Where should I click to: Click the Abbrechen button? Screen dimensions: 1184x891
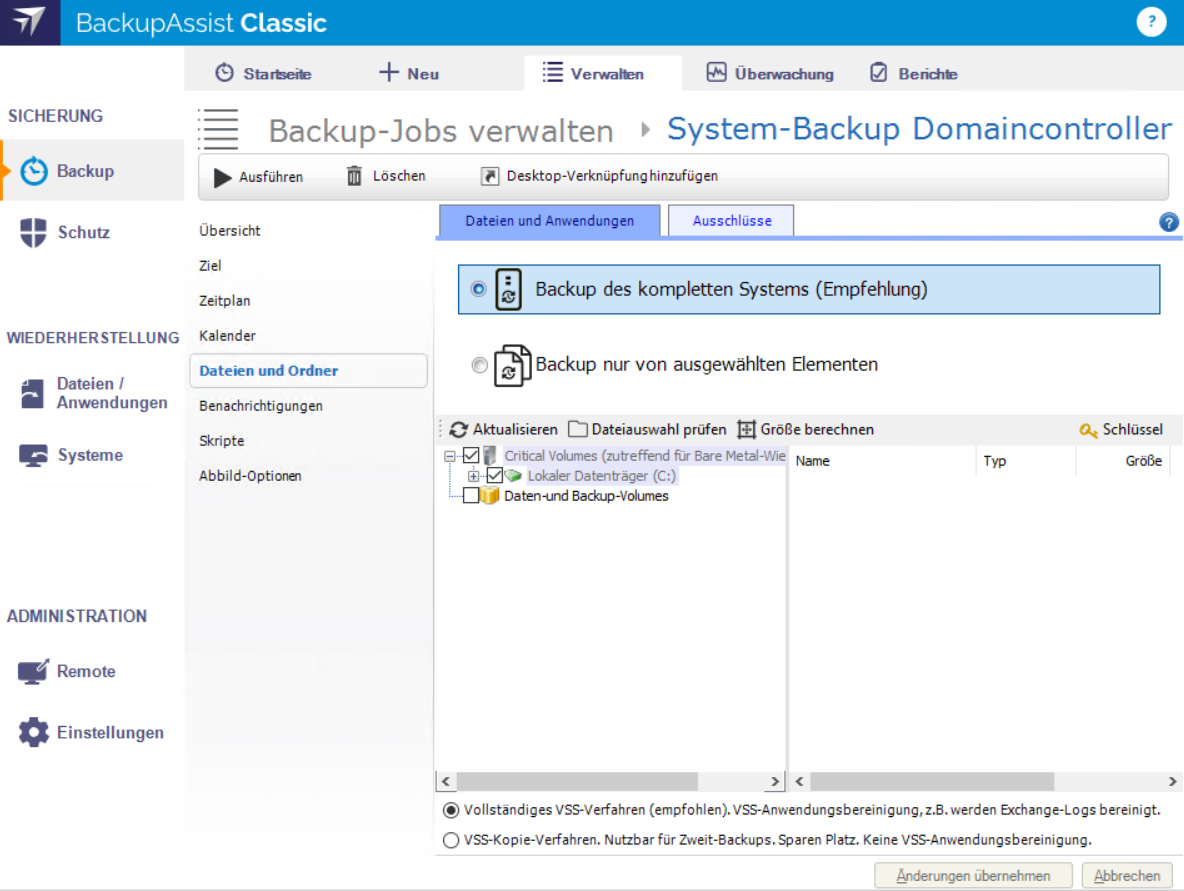[1126, 875]
